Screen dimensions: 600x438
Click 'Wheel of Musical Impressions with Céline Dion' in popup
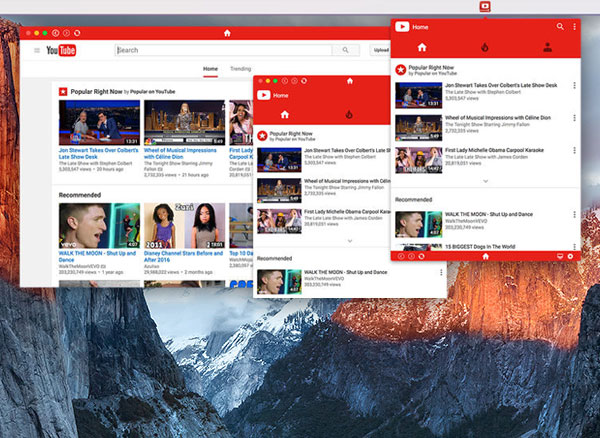(498, 118)
